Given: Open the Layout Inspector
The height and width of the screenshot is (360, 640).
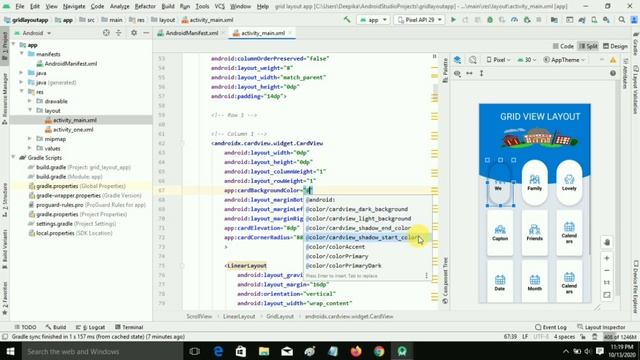Looking at the screenshot, I should (601, 327).
